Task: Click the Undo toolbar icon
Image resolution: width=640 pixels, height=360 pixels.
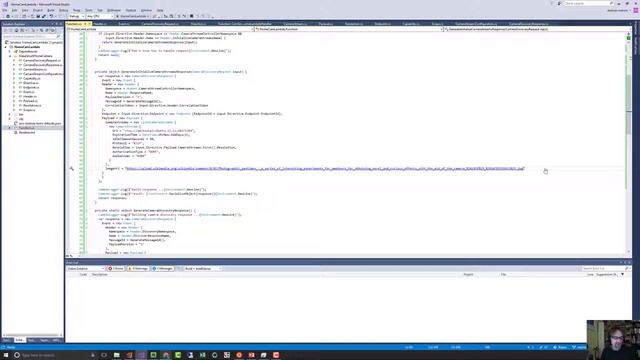Action: click(x=51, y=16)
